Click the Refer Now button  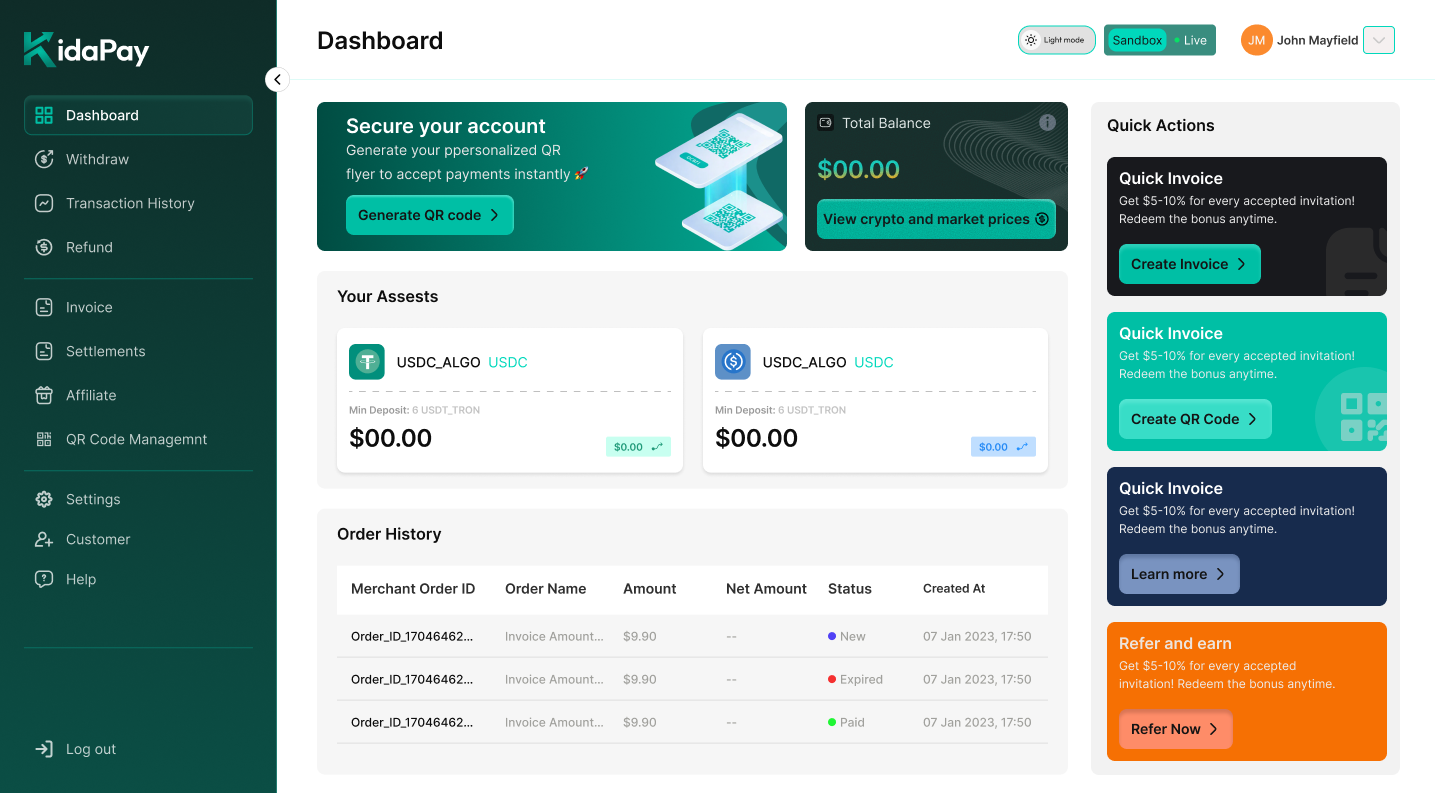tap(1176, 729)
